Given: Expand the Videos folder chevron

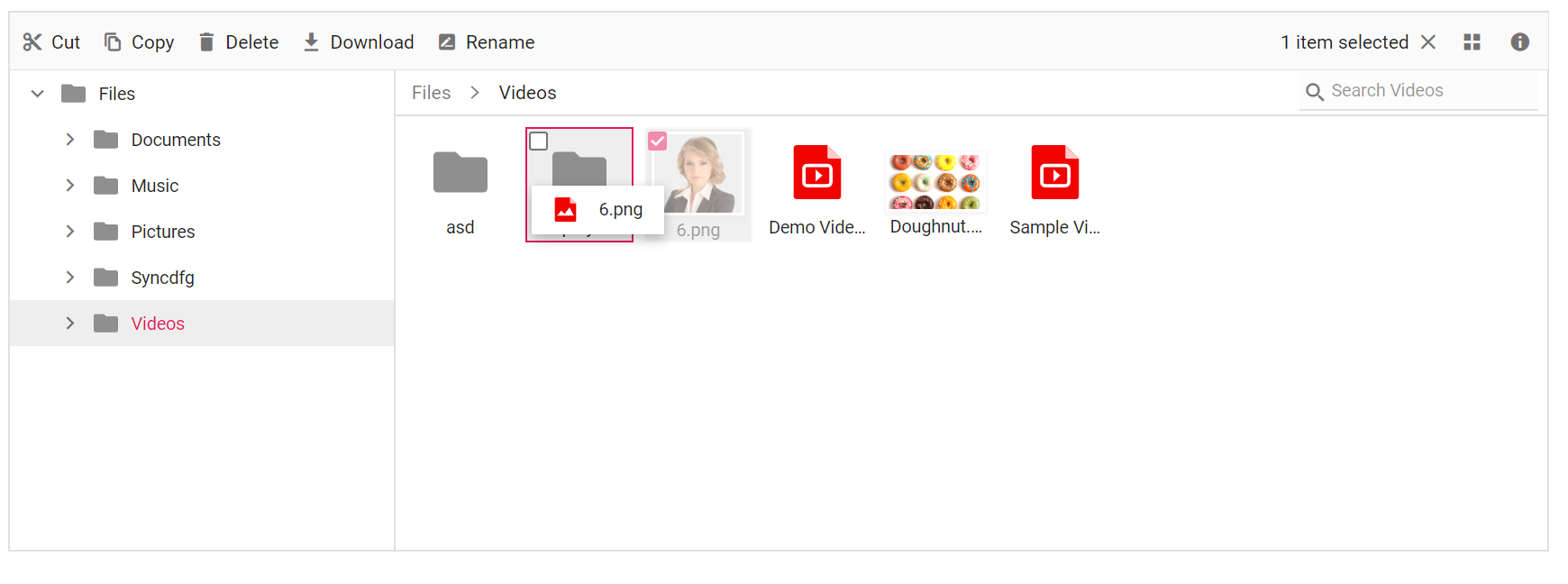Looking at the screenshot, I should 70,324.
